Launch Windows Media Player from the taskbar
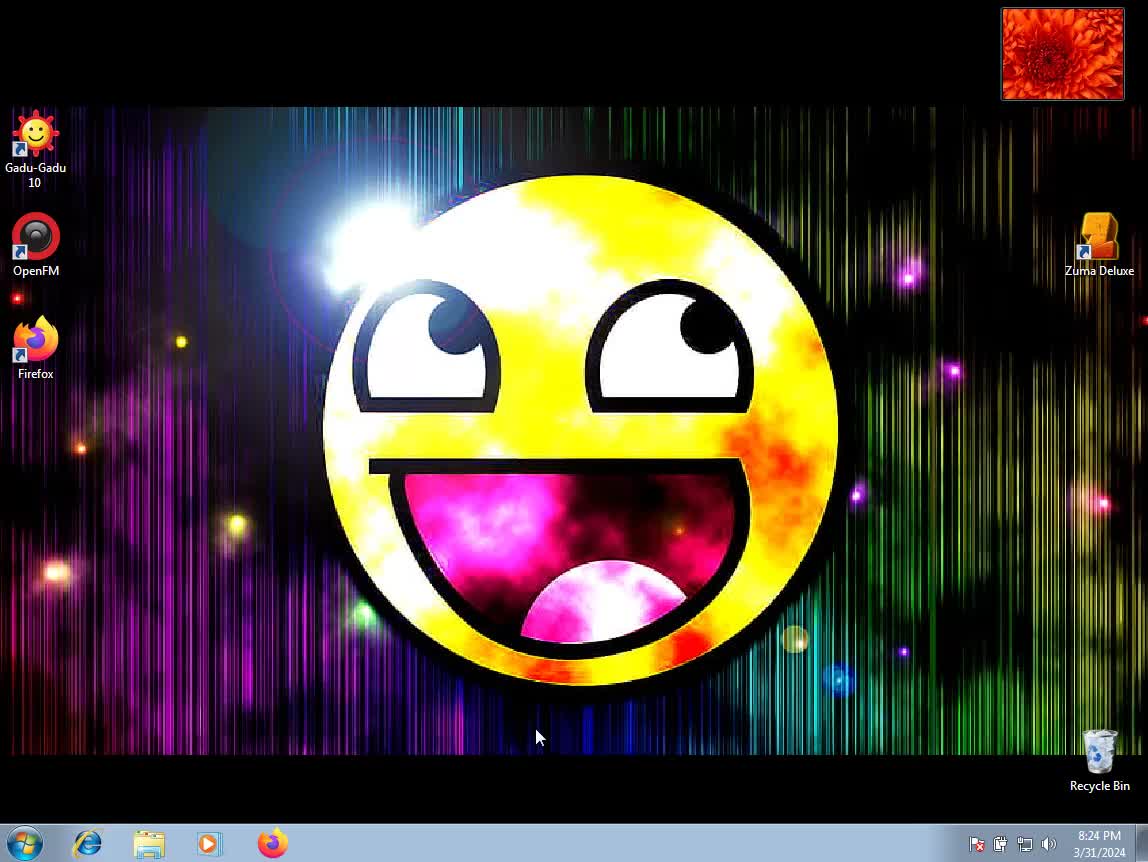 (209, 843)
